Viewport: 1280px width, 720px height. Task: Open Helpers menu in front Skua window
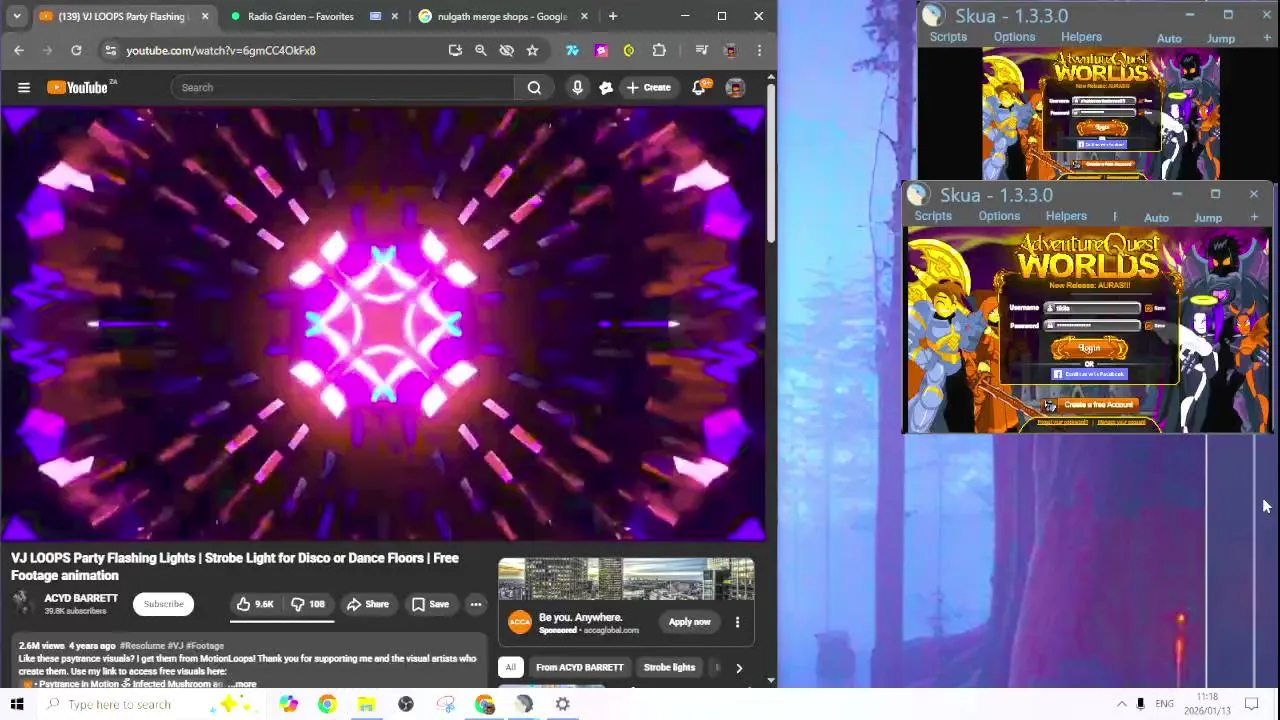1066,216
